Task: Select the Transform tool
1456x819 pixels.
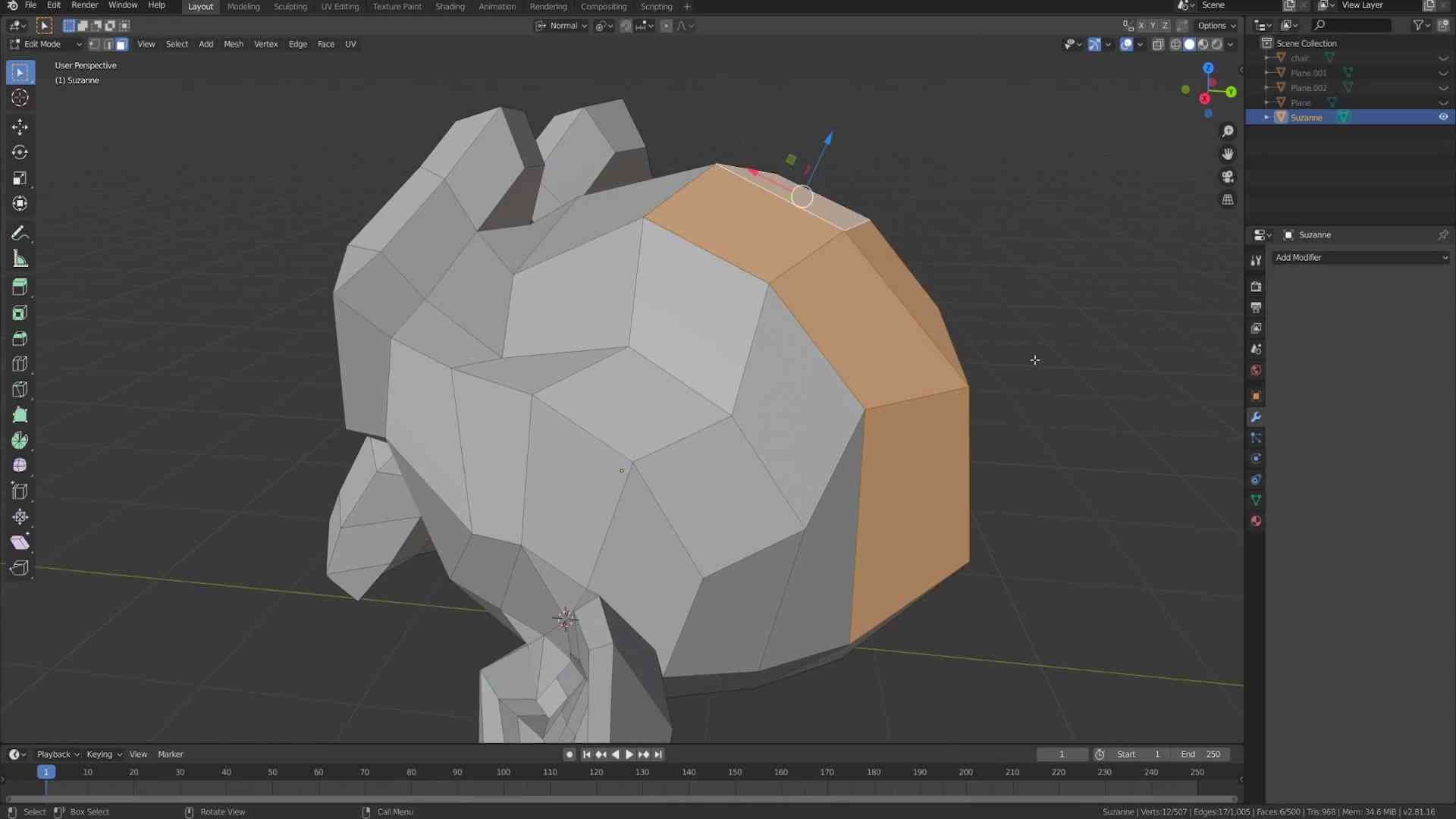Action: pos(20,203)
